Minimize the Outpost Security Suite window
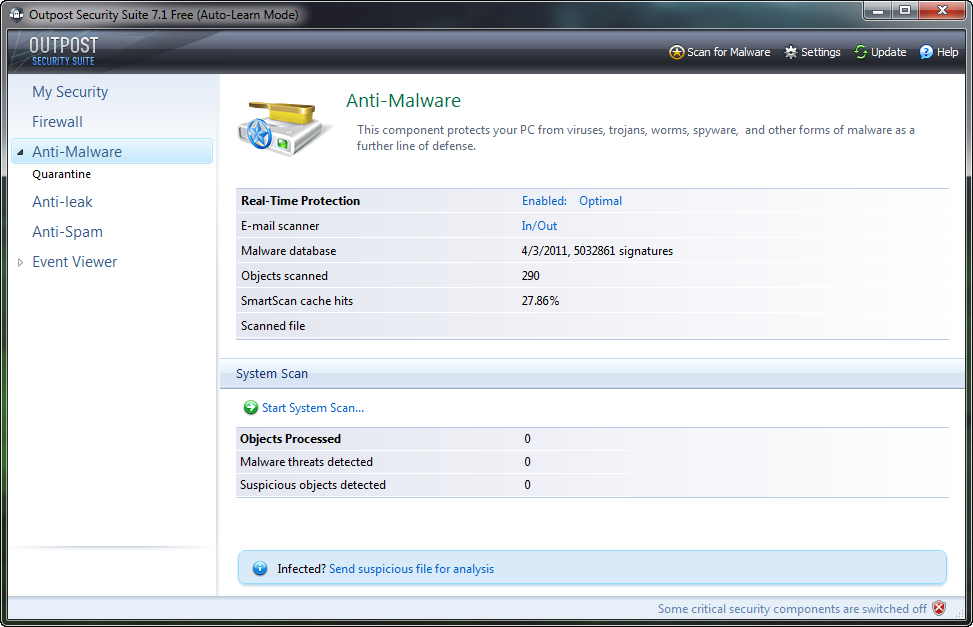This screenshot has width=973, height=627. point(877,11)
